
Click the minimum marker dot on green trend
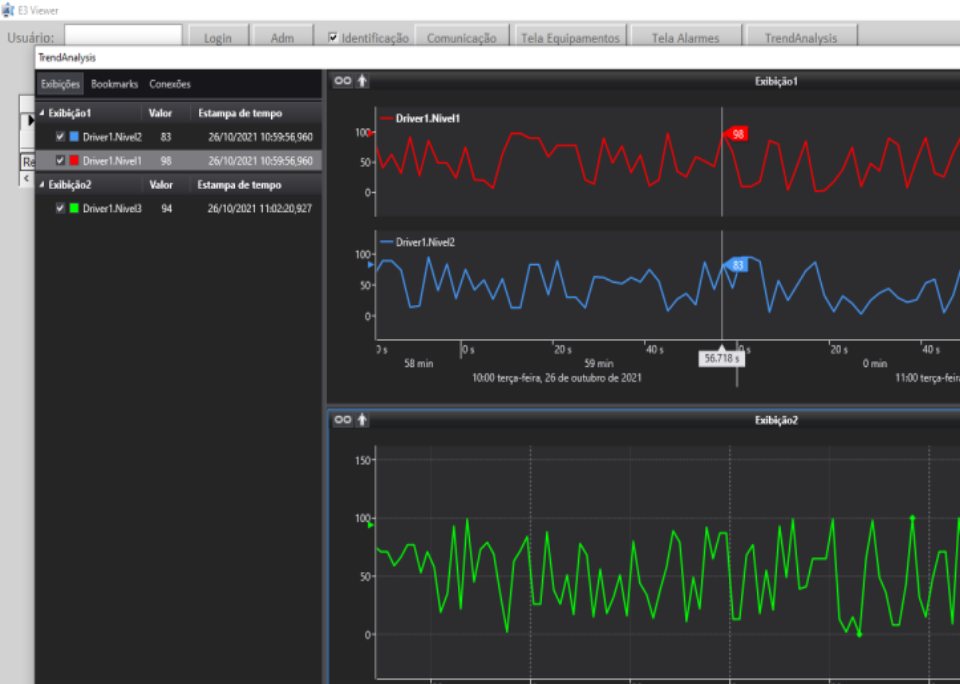[859, 634]
